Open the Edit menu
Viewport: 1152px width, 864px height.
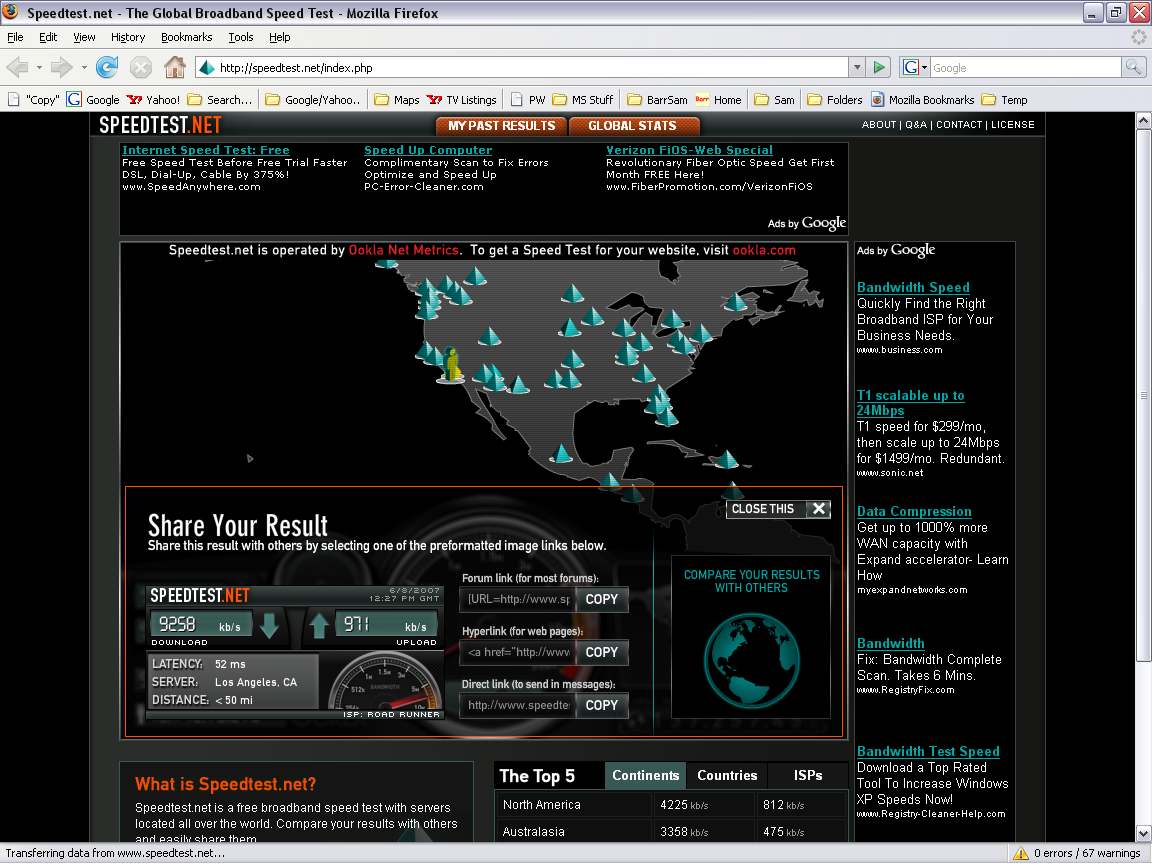(48, 37)
